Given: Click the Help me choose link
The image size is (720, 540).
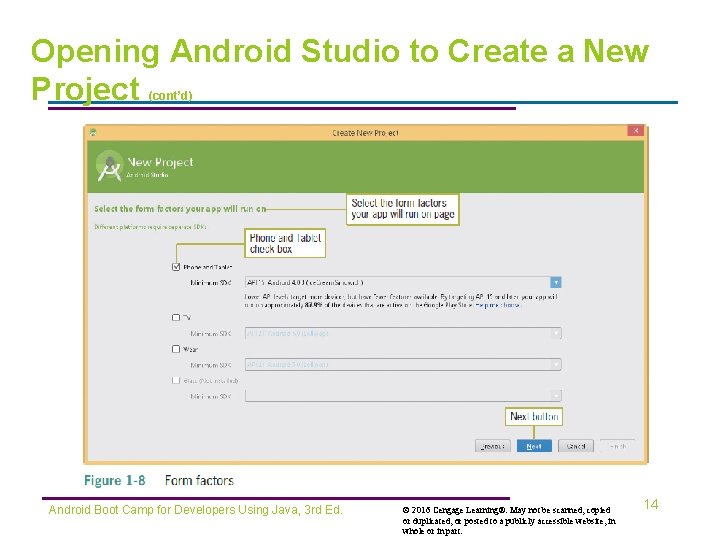Looking at the screenshot, I should tap(498, 305).
